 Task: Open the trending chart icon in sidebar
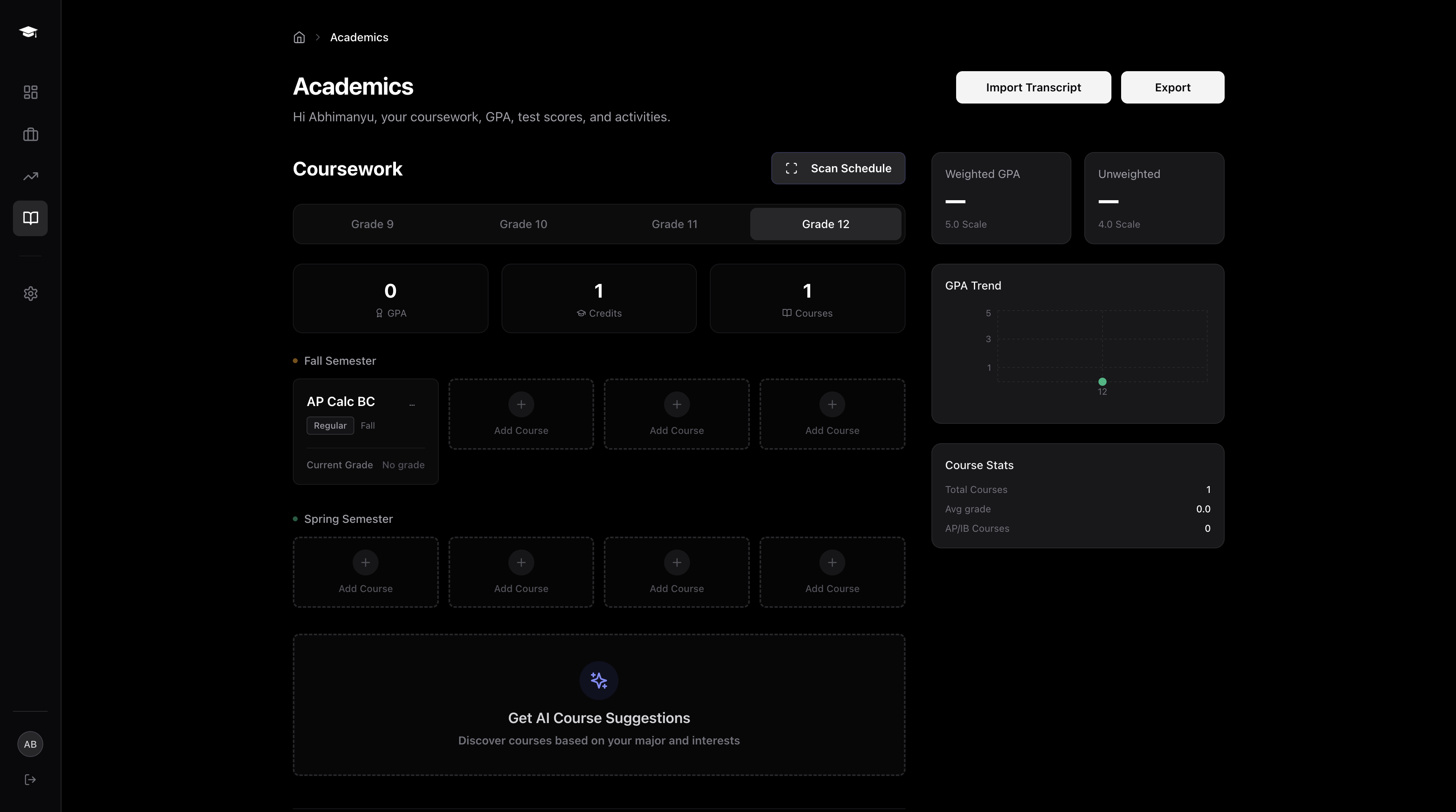[x=30, y=176]
